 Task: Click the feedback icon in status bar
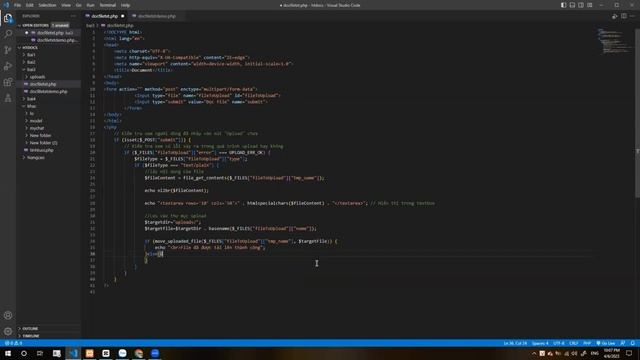[x=623, y=343]
